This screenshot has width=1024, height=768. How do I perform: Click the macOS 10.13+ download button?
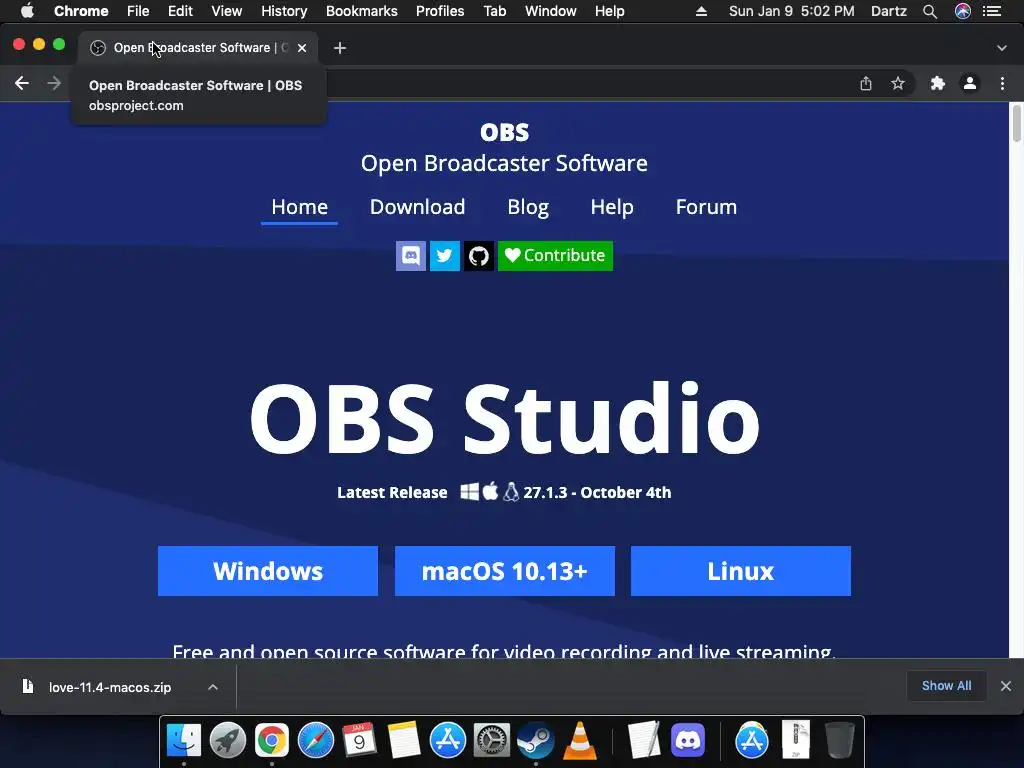(x=505, y=571)
